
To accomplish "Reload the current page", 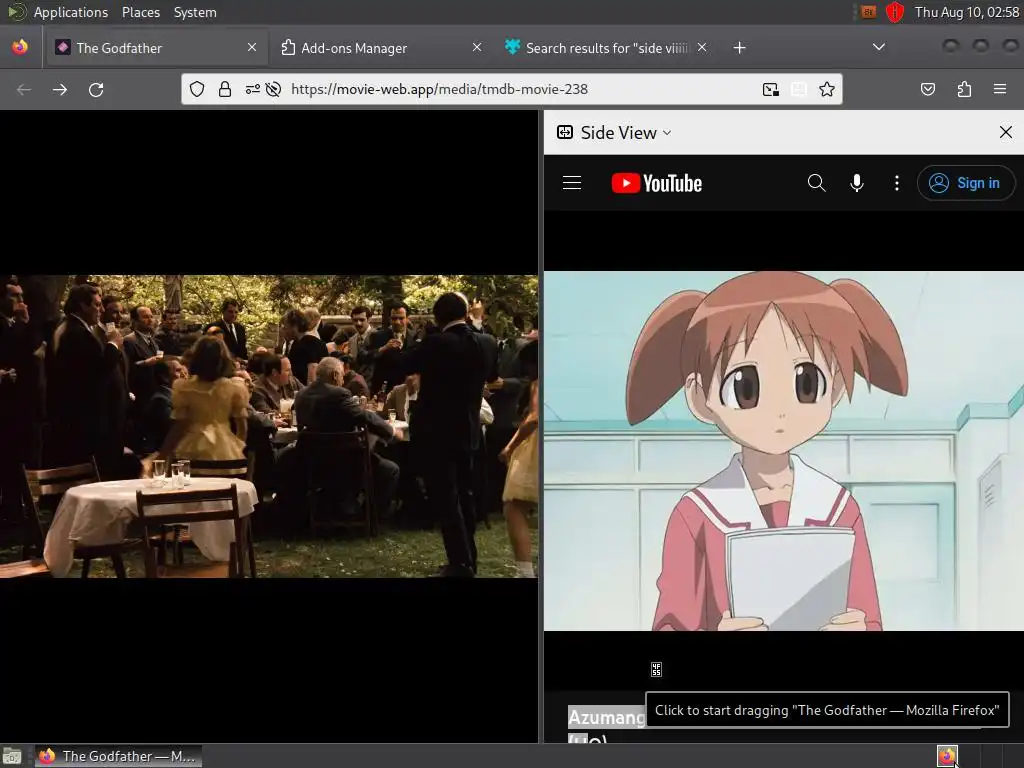I will point(96,89).
